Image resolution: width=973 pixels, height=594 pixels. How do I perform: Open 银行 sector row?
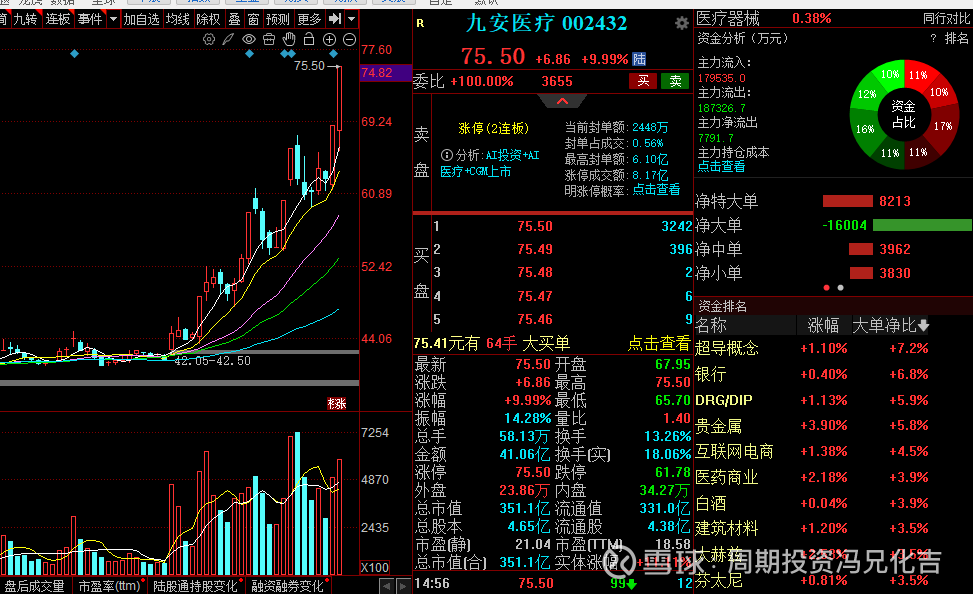(812, 374)
